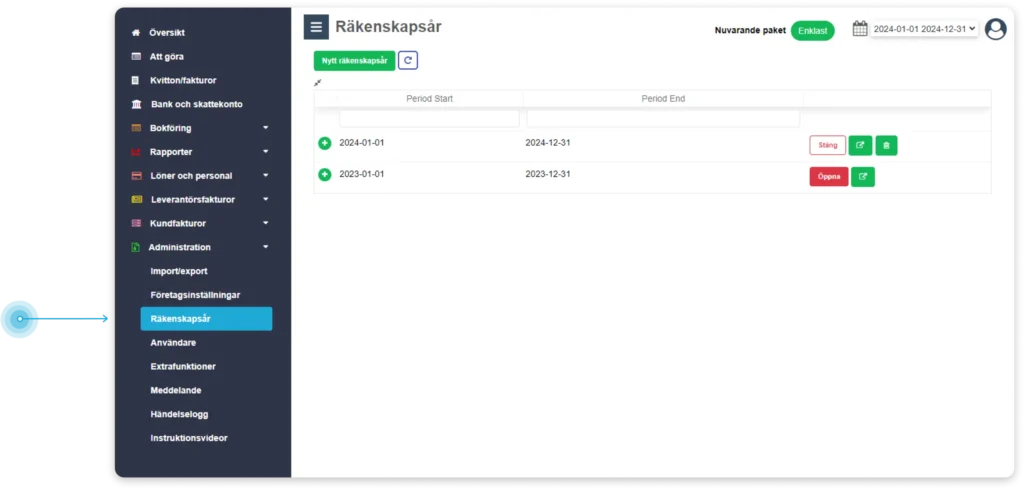Click the refresh icon beside Nytt räkenskapsår
The image size is (1024, 490).
(x=408, y=60)
